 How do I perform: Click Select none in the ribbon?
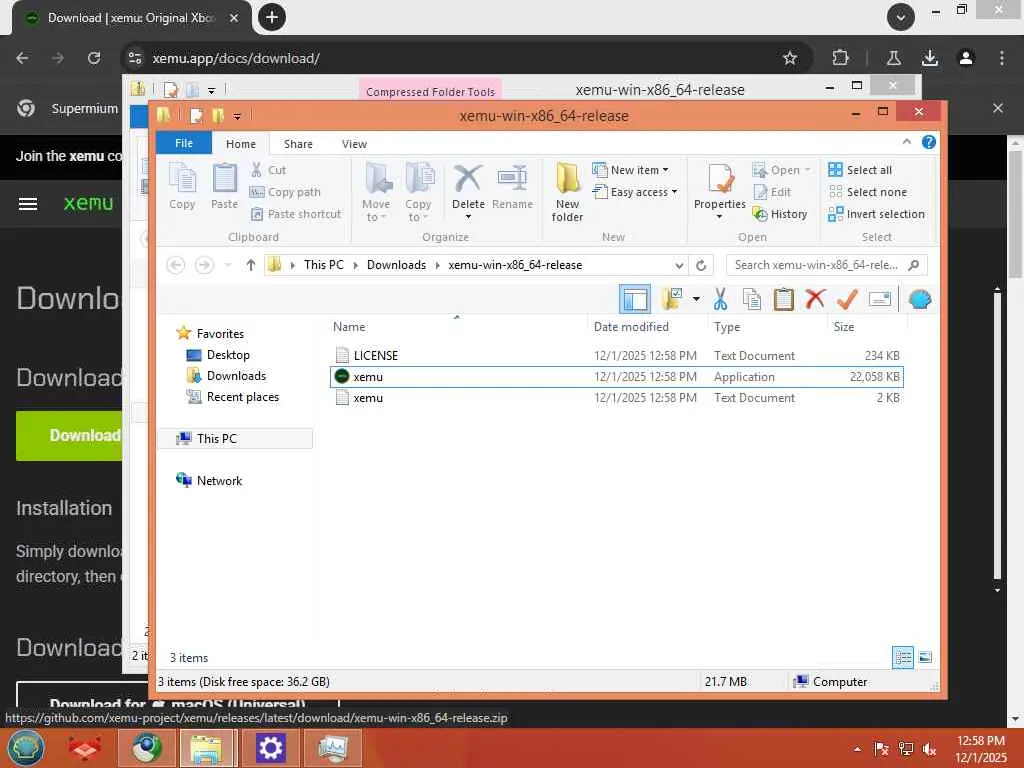coord(868,192)
